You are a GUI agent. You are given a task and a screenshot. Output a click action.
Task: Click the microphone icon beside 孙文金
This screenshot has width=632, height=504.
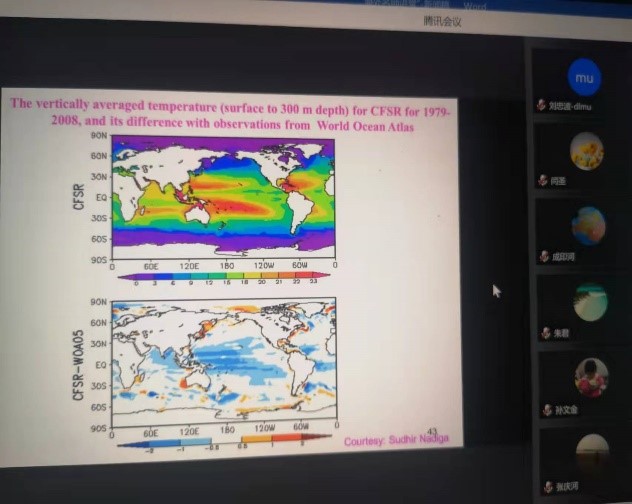click(545, 410)
